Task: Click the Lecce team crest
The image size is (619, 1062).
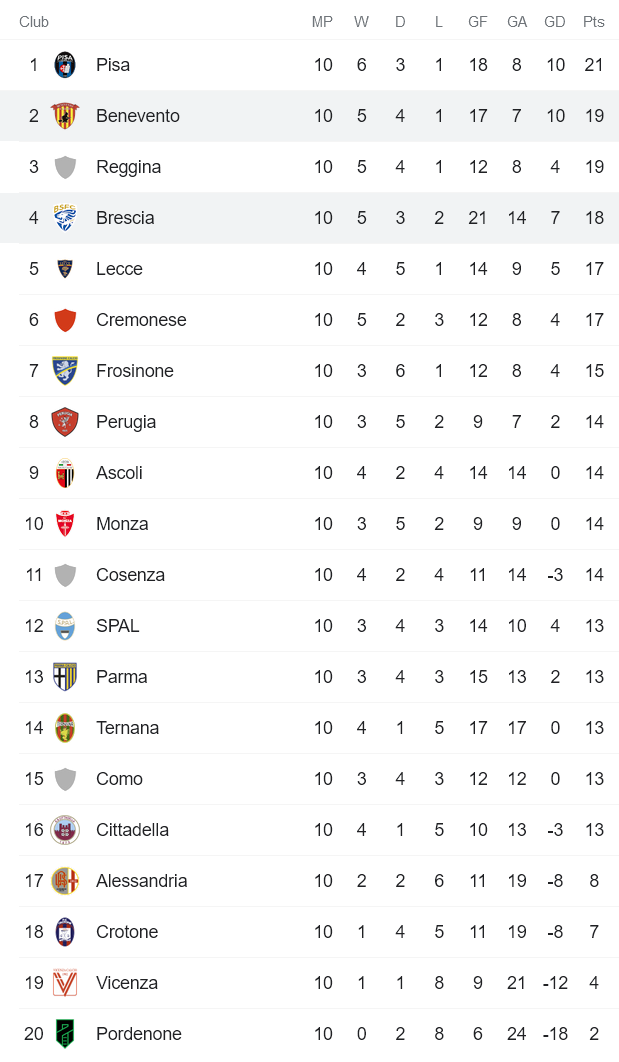Action: click(x=65, y=269)
